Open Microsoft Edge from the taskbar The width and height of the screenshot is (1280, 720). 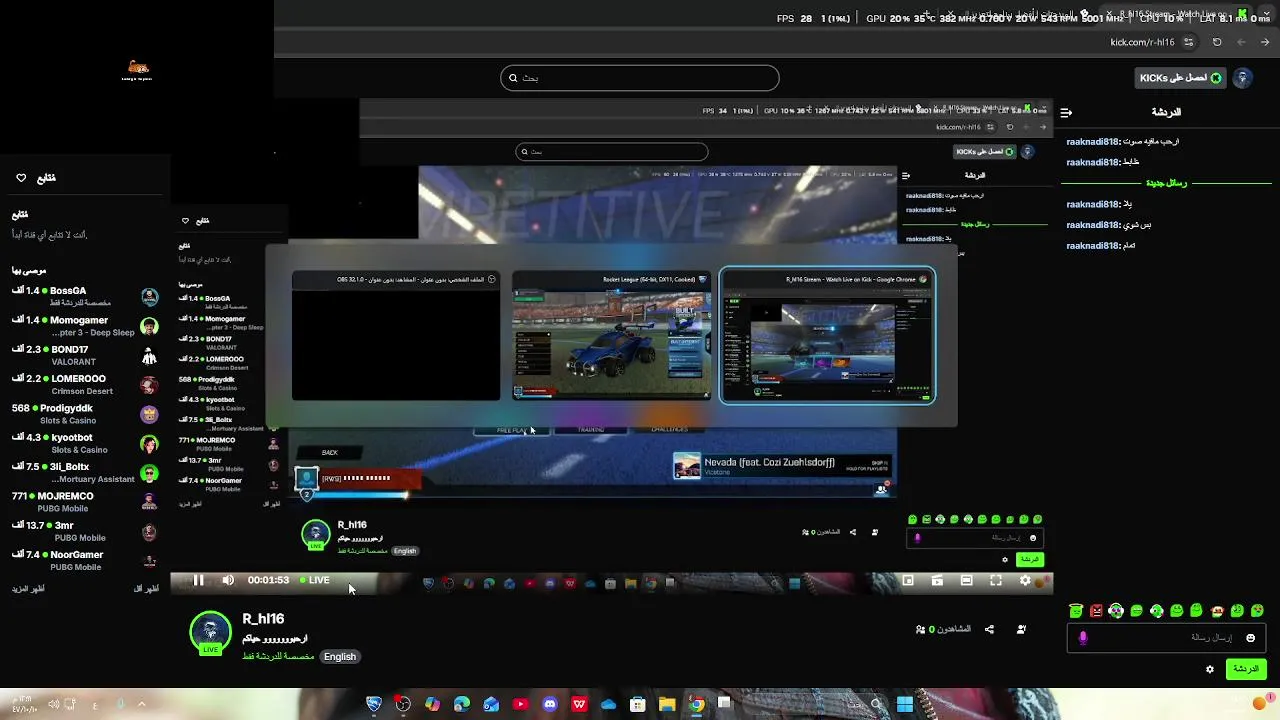(462, 704)
